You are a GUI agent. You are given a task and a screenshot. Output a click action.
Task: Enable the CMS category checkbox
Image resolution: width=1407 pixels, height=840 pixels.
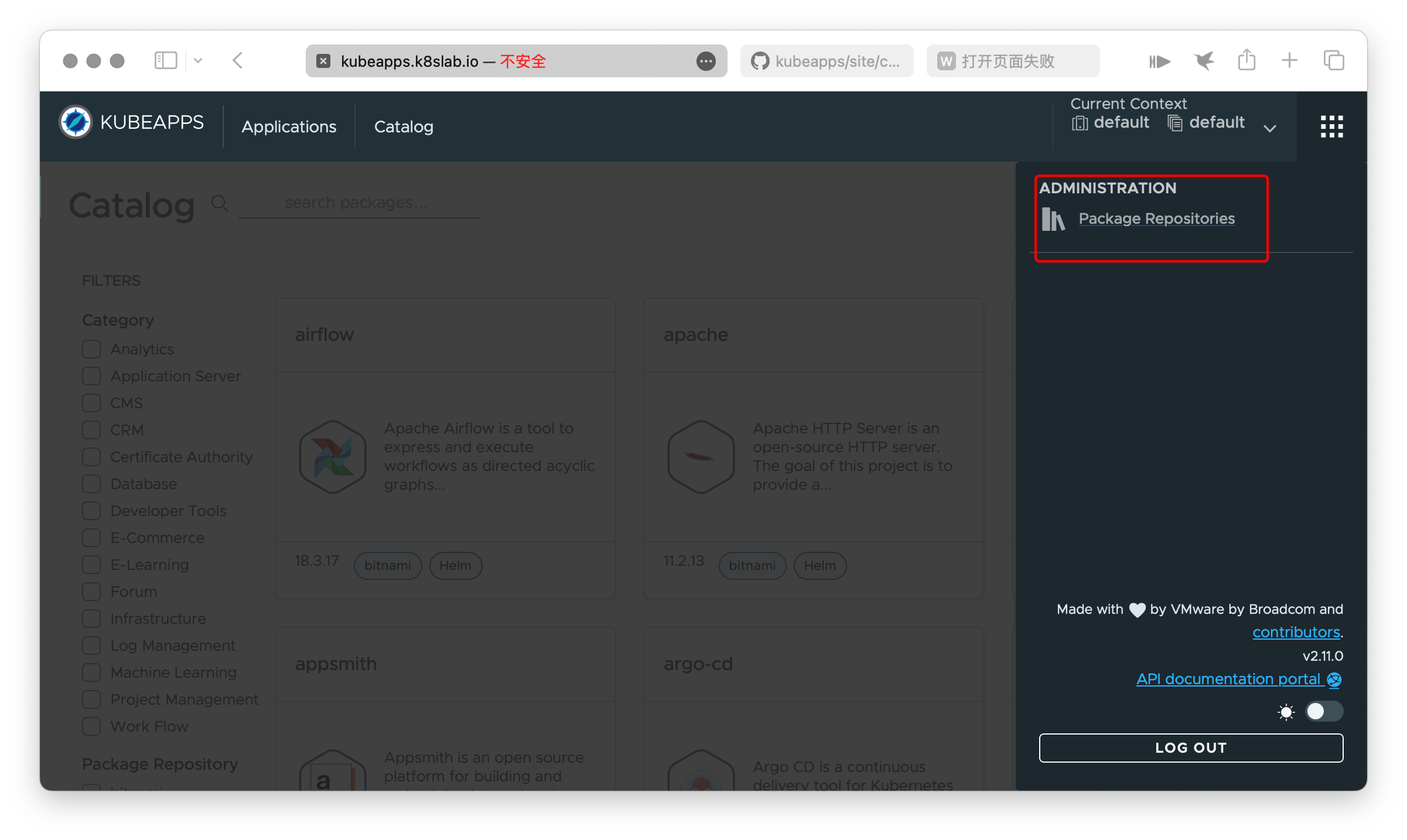coord(91,403)
